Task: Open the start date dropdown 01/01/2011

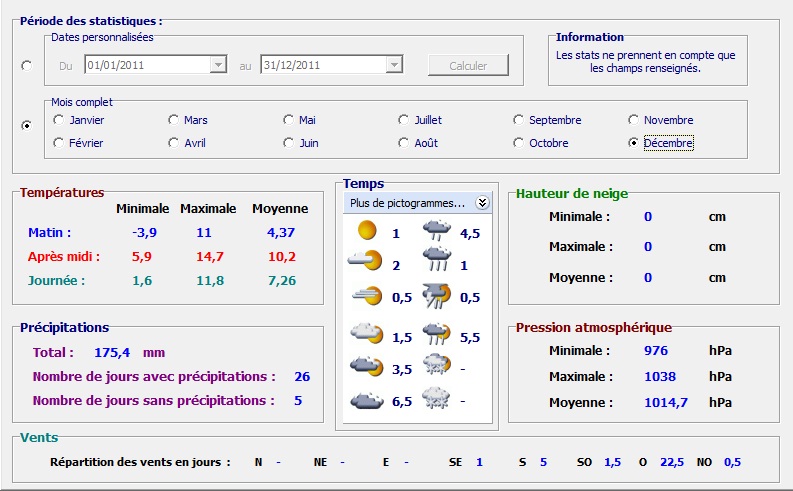Action: point(218,65)
